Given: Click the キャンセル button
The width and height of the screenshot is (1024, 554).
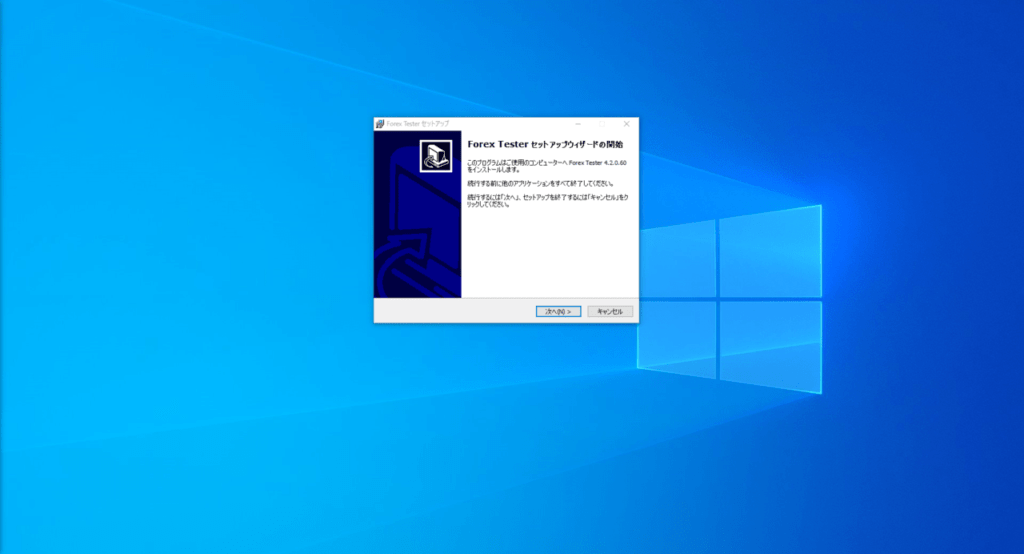Looking at the screenshot, I should 610,312.
